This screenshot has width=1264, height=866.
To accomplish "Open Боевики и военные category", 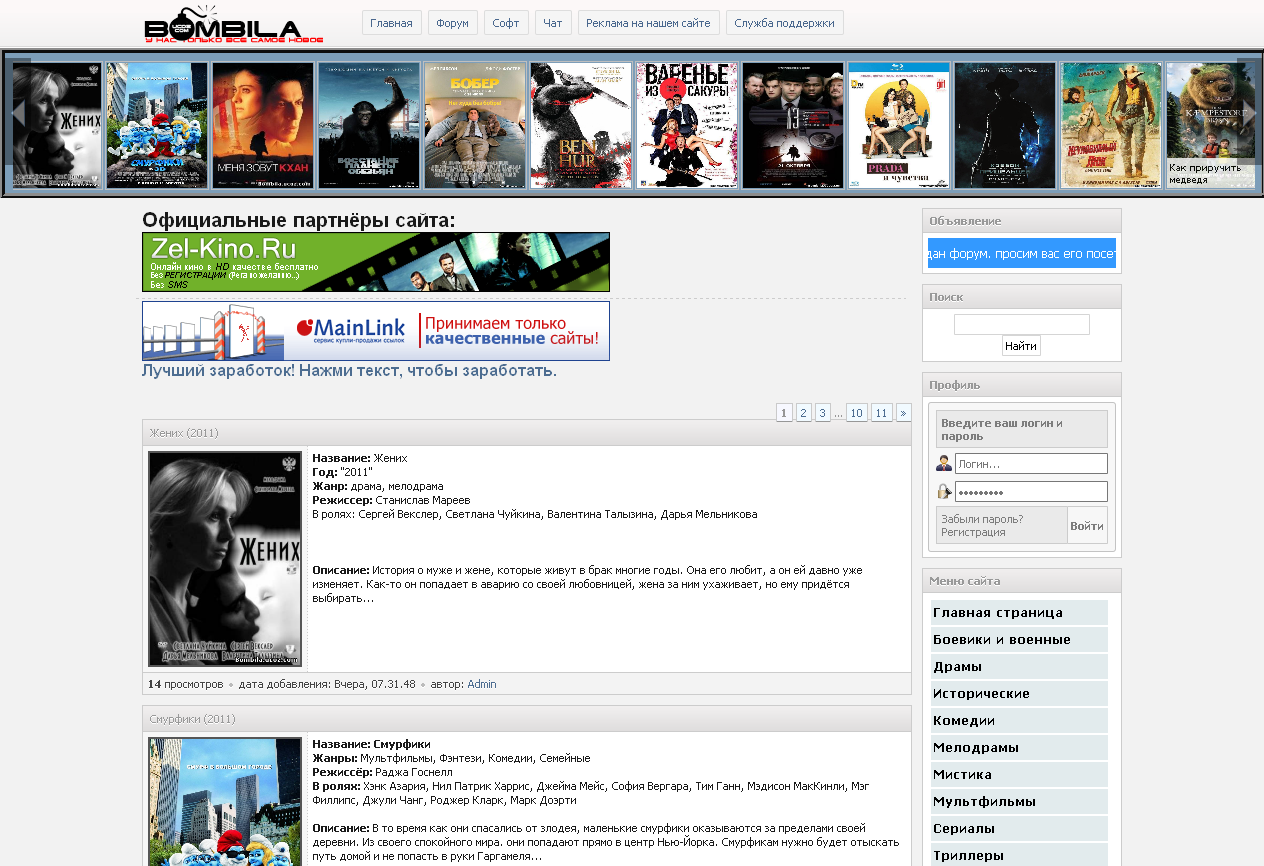I will 1019,640.
